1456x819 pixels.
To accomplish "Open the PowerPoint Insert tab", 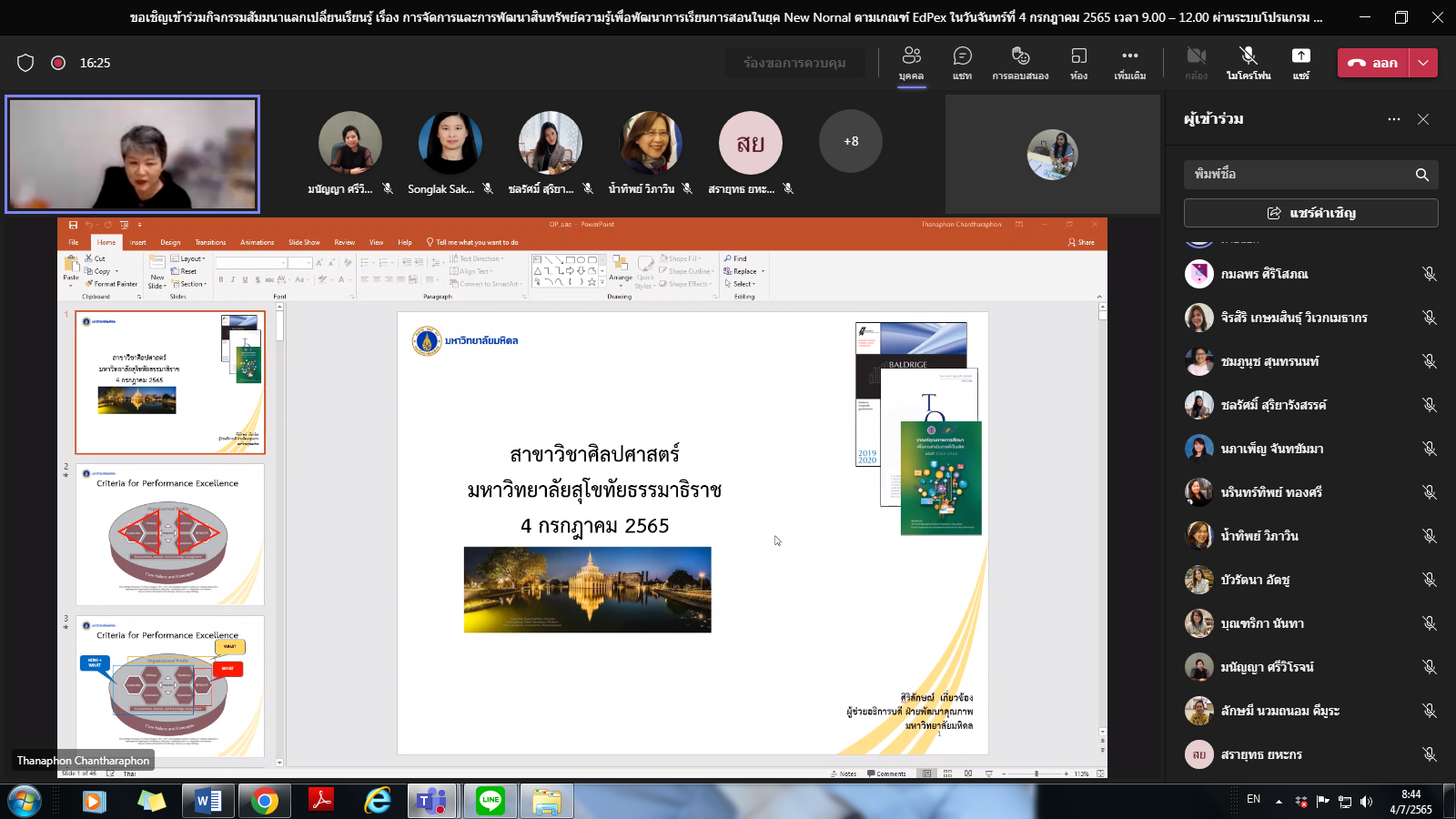I will point(137,242).
